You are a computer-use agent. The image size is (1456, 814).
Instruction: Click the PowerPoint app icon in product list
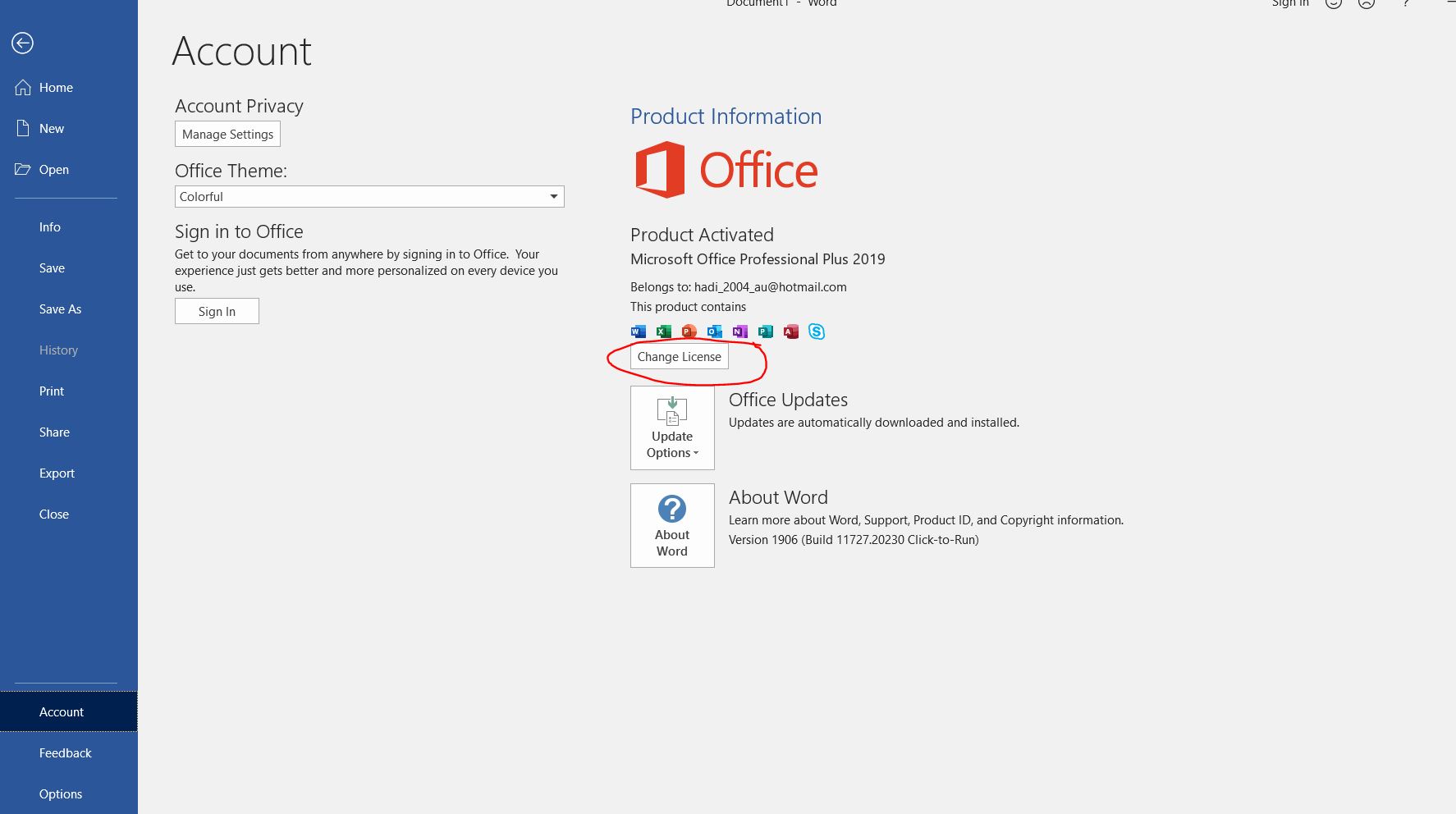pos(689,332)
